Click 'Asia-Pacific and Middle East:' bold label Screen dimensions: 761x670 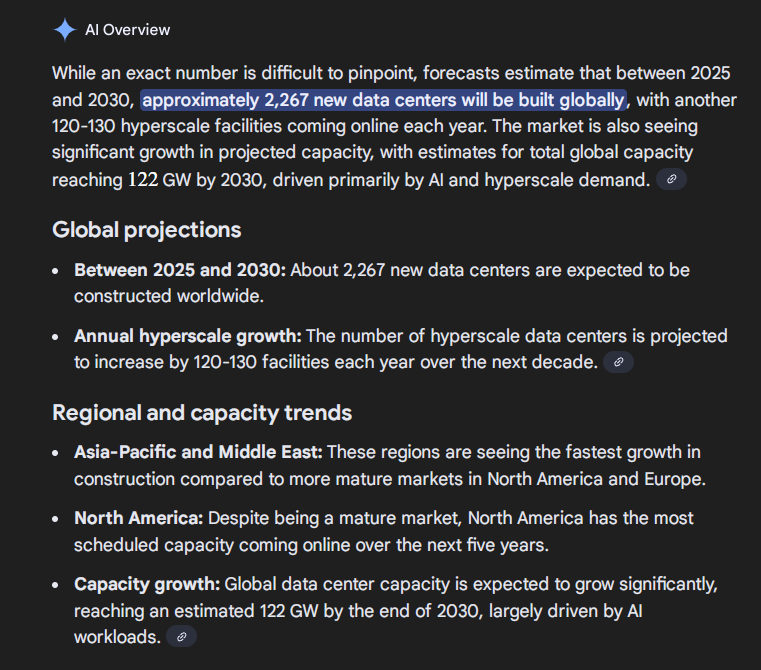pyautogui.click(x=198, y=452)
